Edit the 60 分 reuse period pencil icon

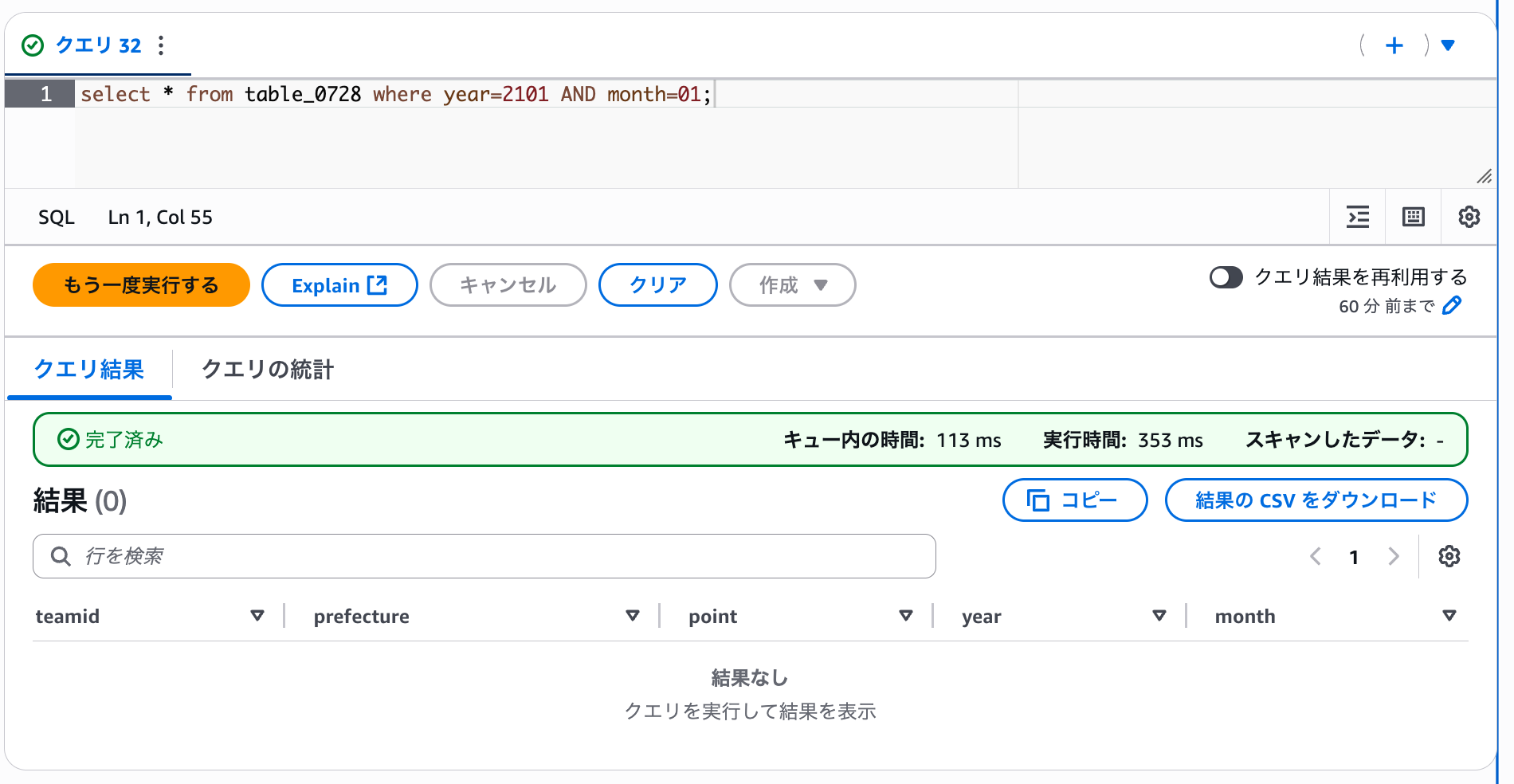1453,305
